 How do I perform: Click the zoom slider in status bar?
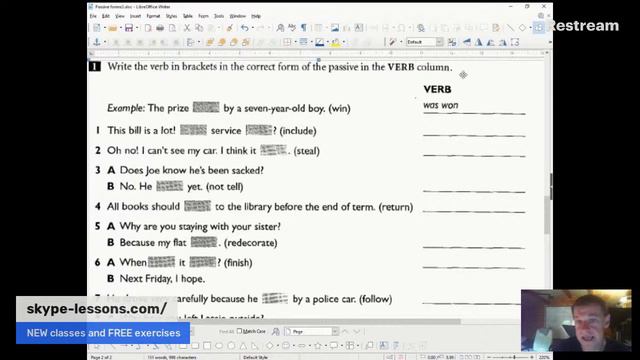point(511,357)
